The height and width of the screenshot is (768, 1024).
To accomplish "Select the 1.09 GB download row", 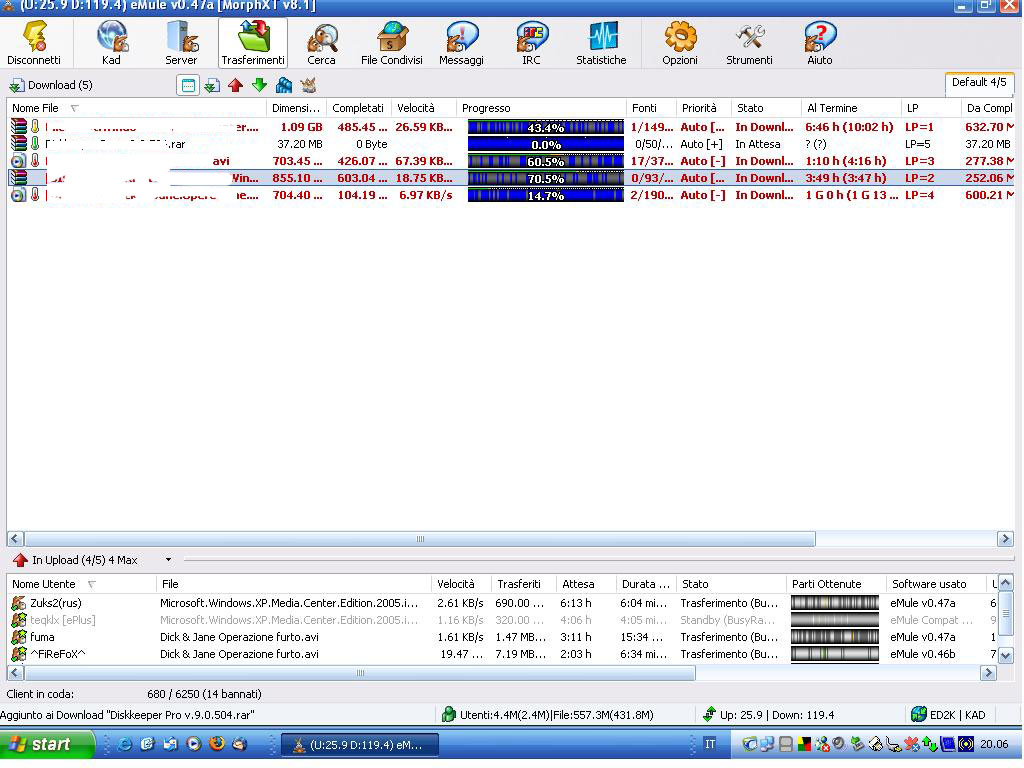I will click(511, 127).
